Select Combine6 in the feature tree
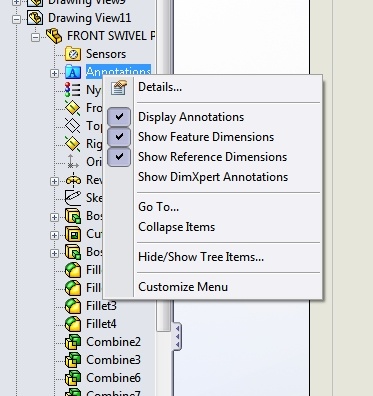373x396 pixels. [x=113, y=378]
